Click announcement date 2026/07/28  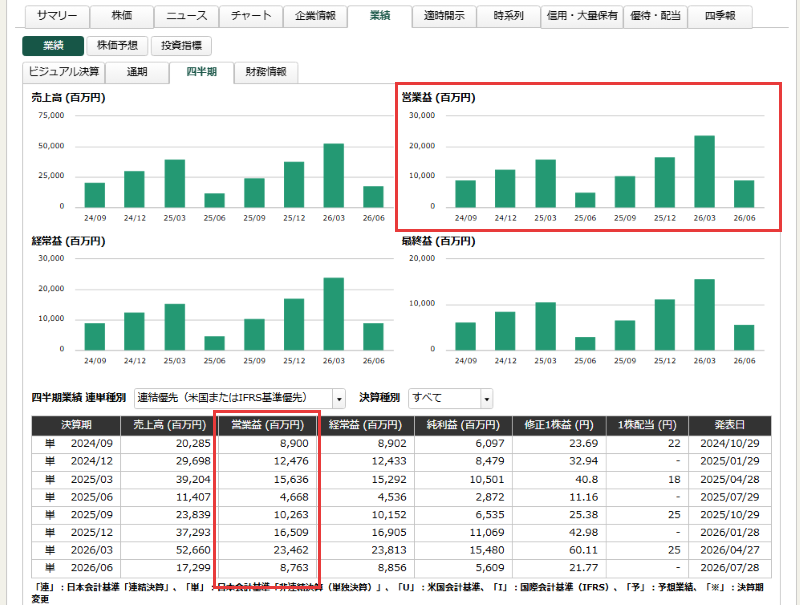click(730, 568)
